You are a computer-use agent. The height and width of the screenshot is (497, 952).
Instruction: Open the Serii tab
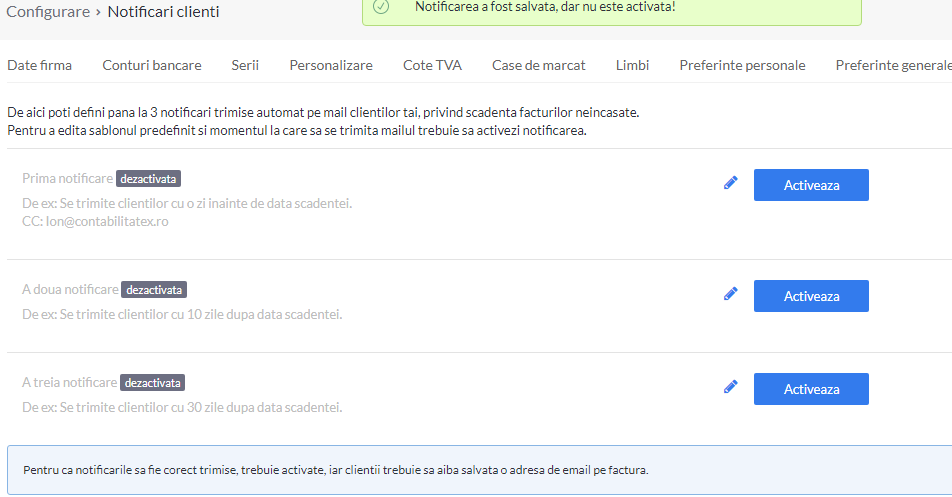[245, 66]
